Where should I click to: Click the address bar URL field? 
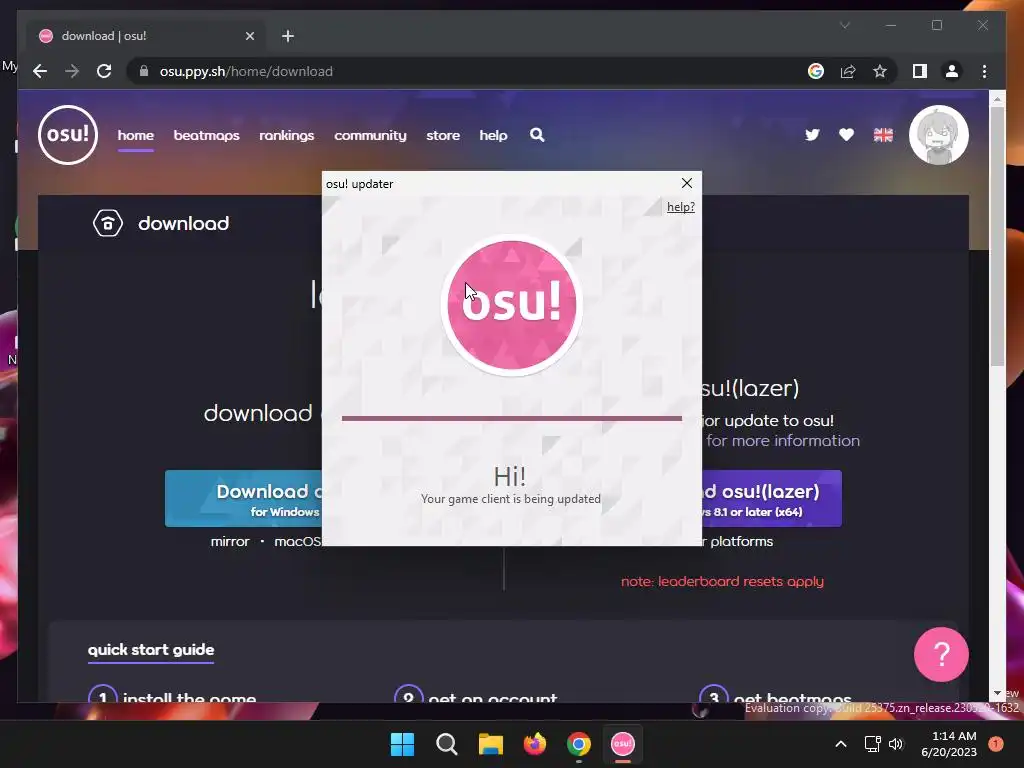pyautogui.click(x=470, y=71)
